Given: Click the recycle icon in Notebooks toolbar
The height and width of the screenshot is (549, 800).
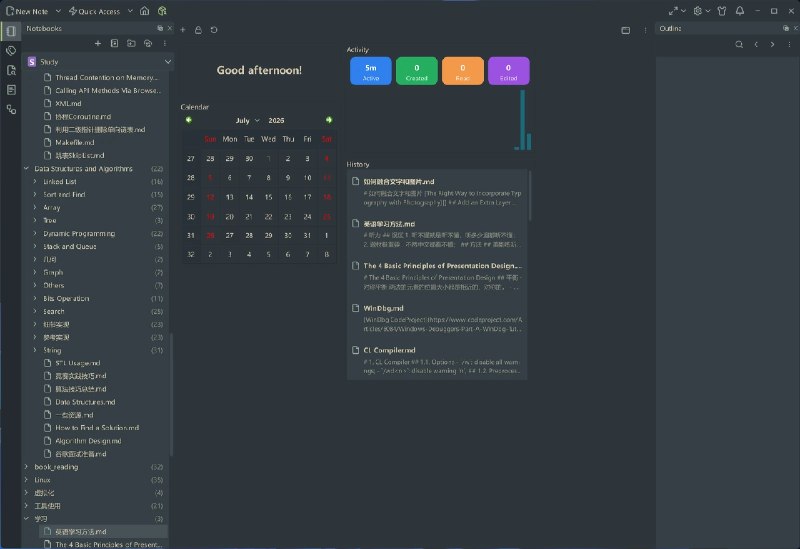Looking at the screenshot, I should 148,43.
